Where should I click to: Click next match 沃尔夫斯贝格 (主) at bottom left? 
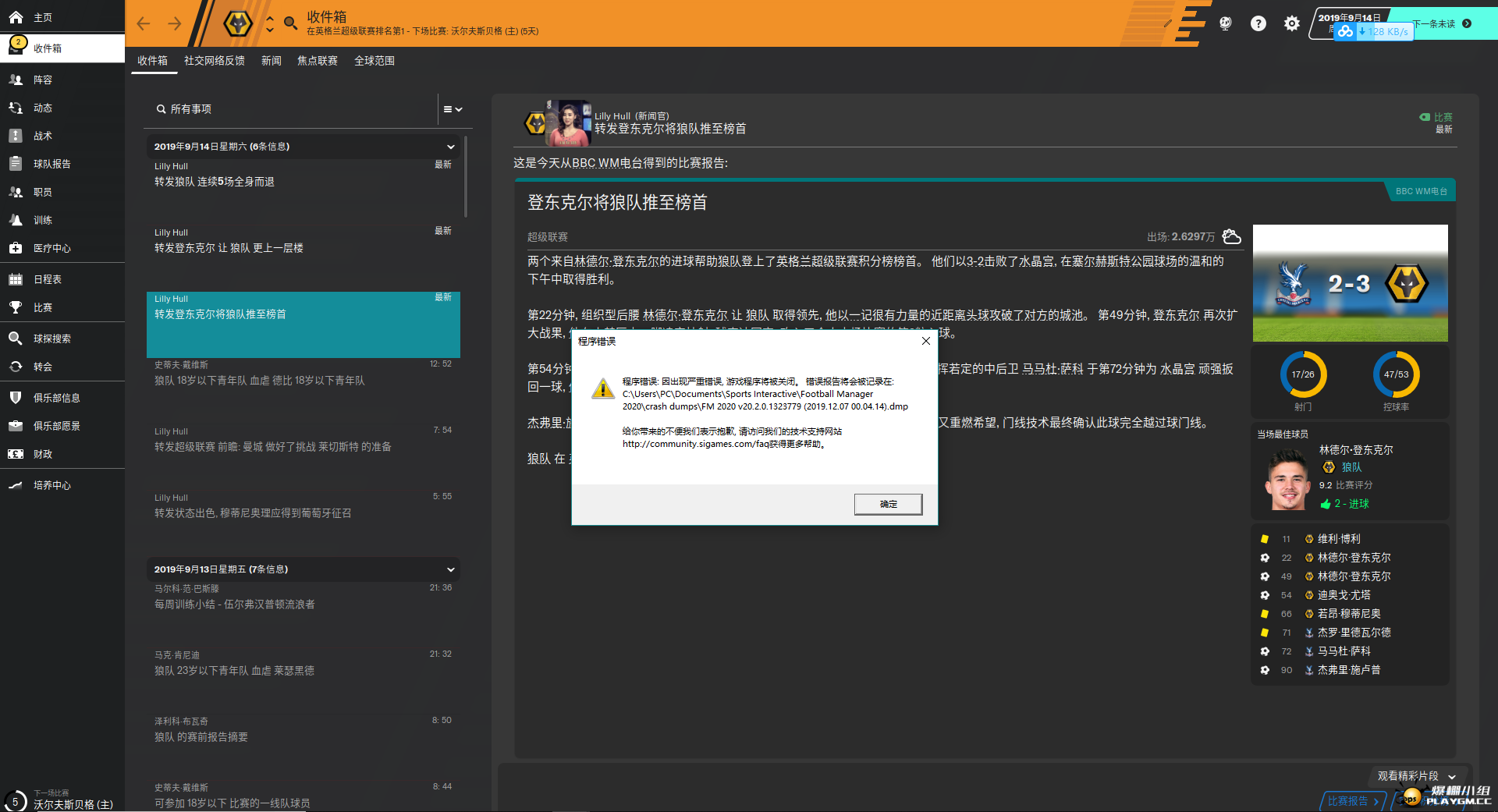click(x=73, y=804)
